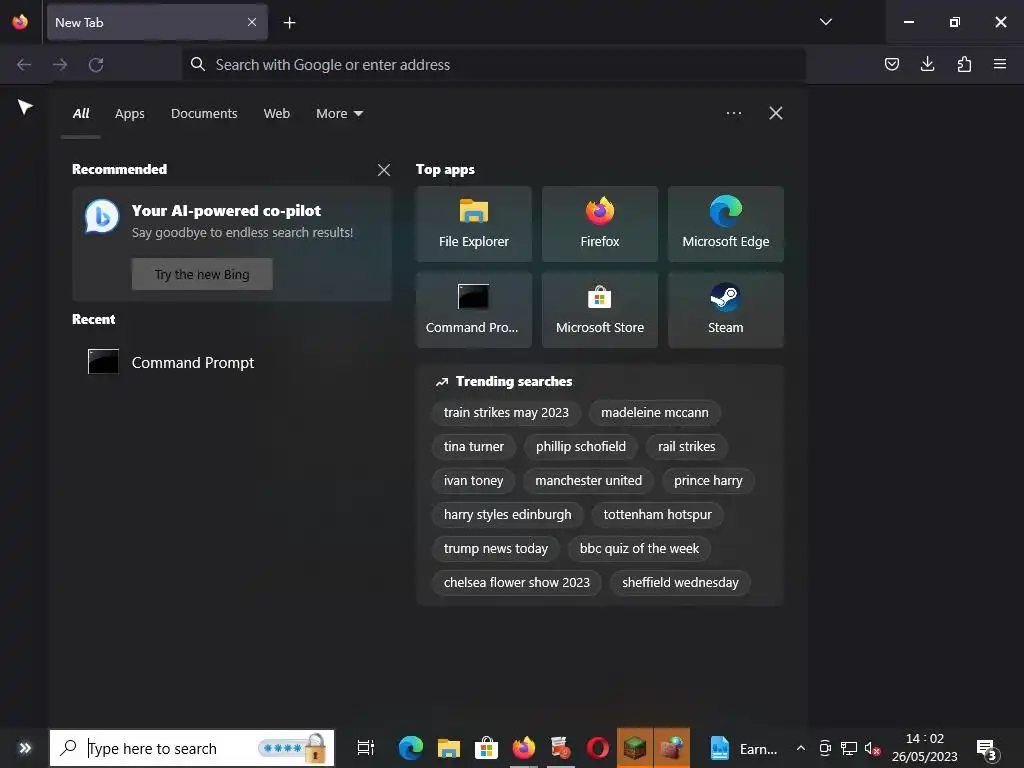Image resolution: width=1024 pixels, height=768 pixels.
Task: Click the tina turner trending chip
Action: 473,447
